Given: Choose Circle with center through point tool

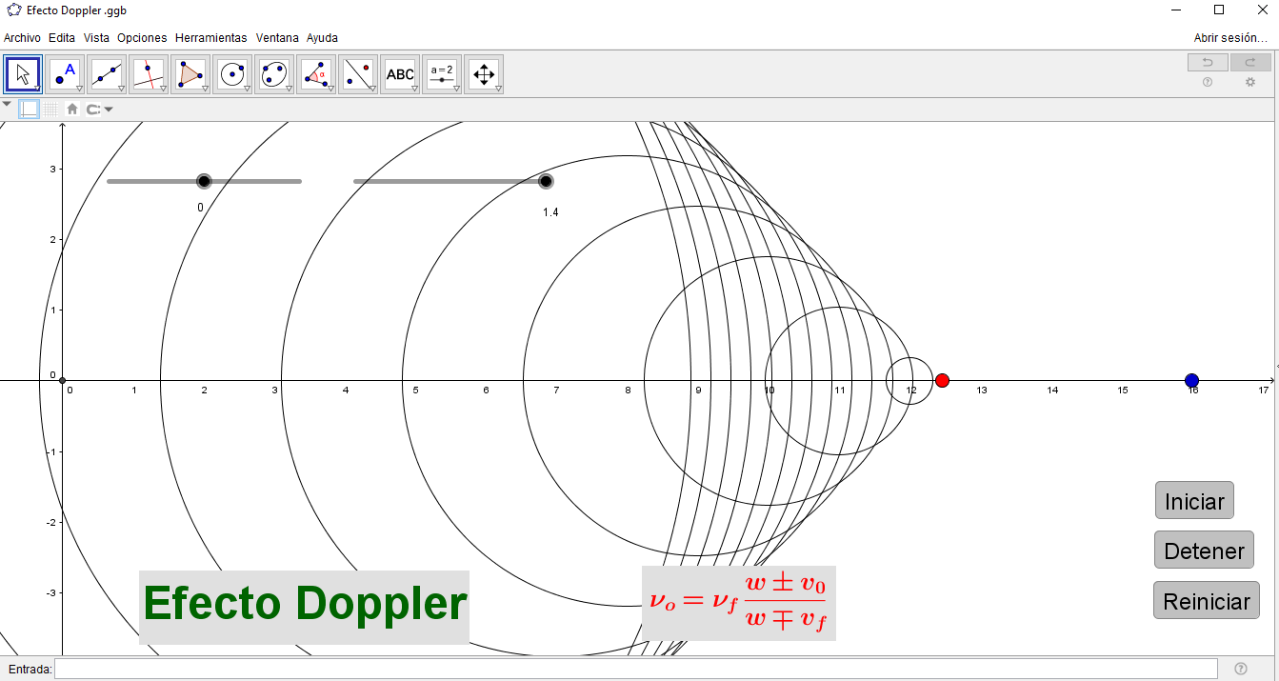Looking at the screenshot, I should click(x=232, y=74).
